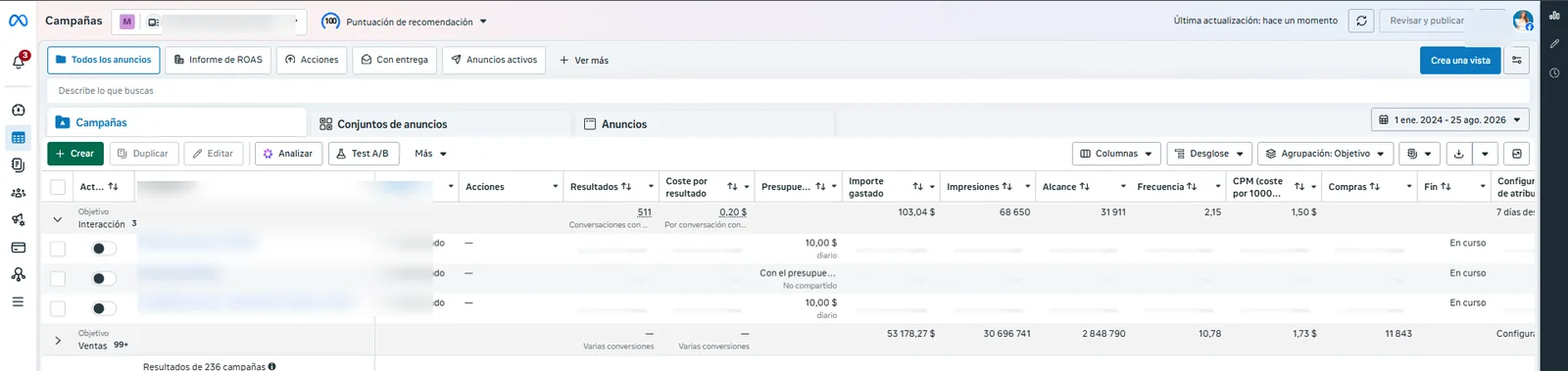Toggle the campaign switch in Con el presupue... row
This screenshot has height=371, width=1568.
[103, 279]
